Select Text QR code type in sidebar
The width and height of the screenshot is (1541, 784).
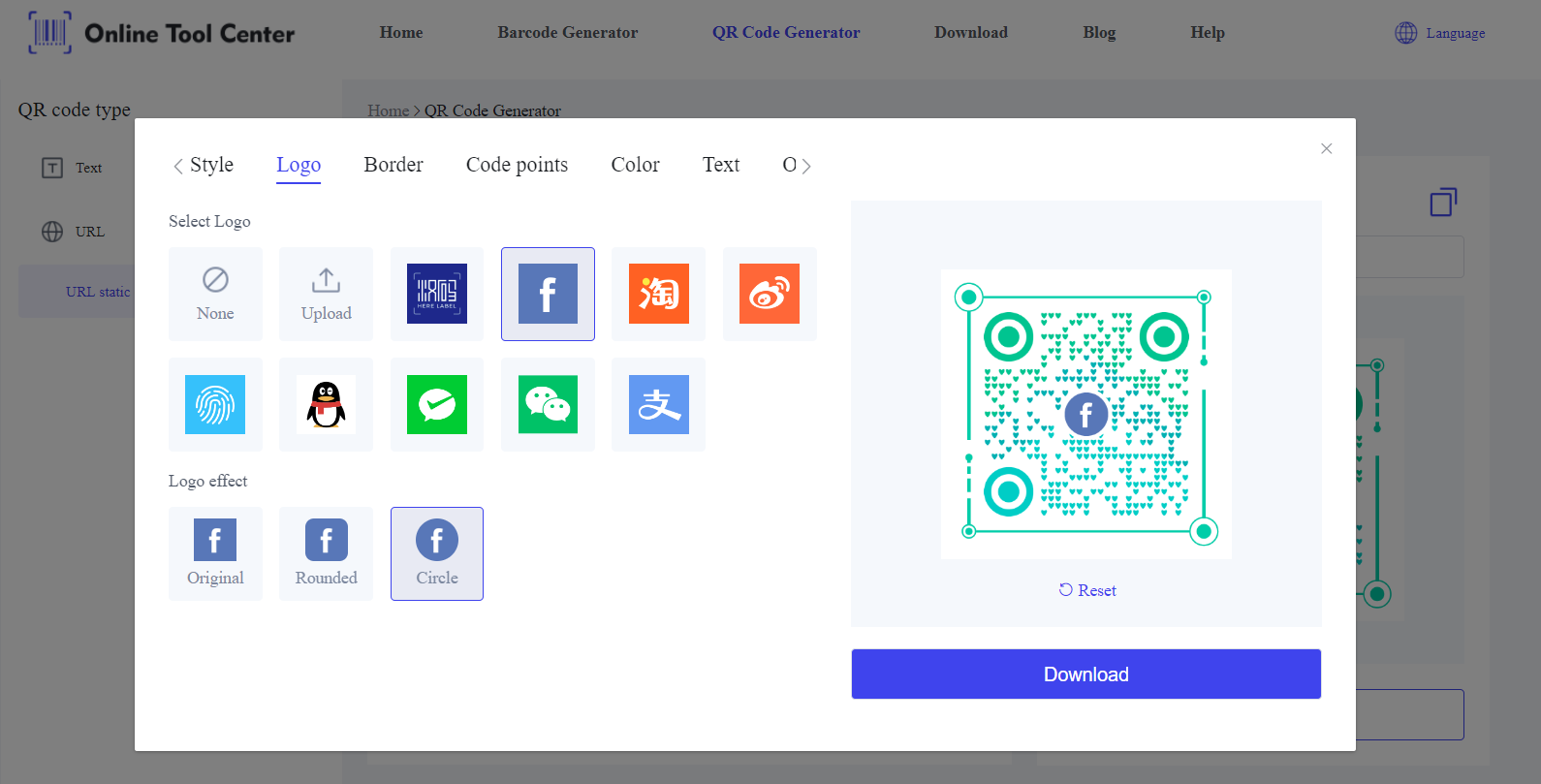pos(73,168)
